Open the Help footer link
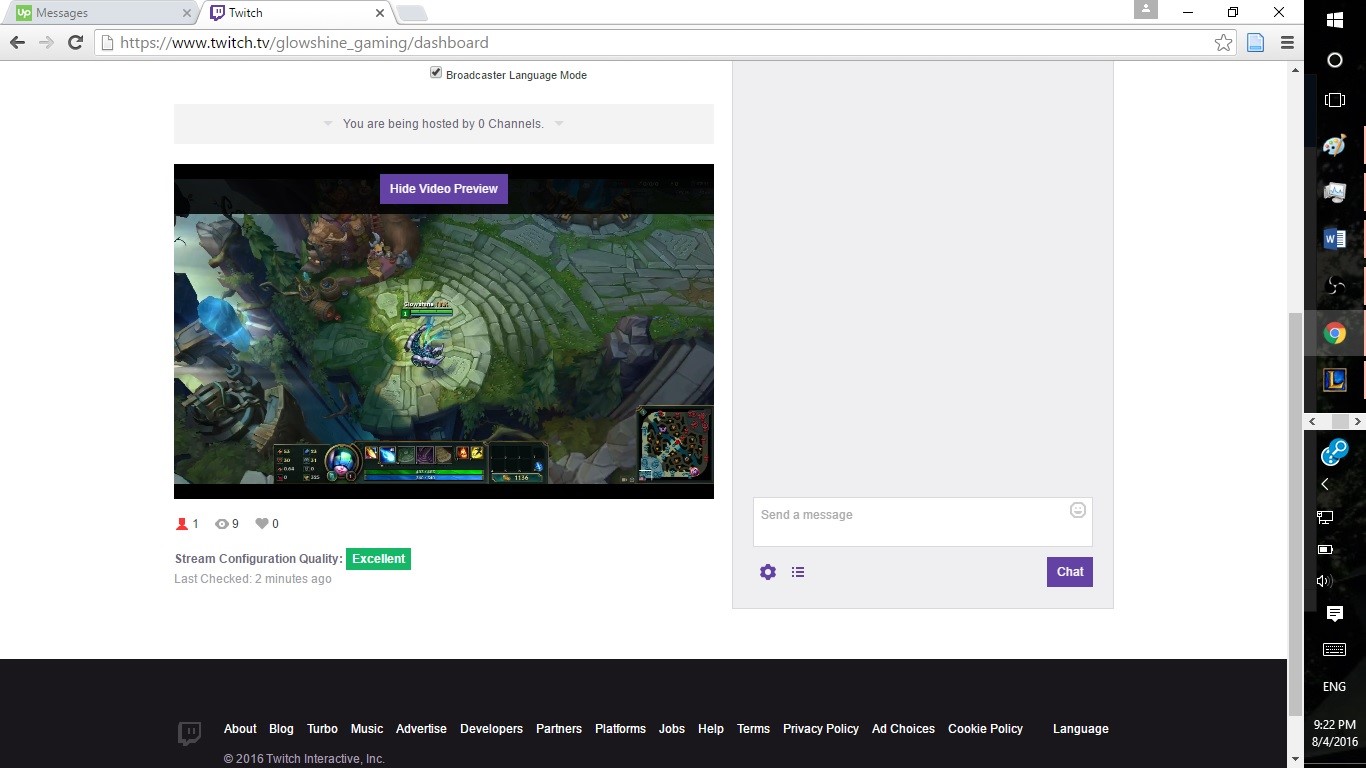Image resolution: width=1366 pixels, height=768 pixels. pyautogui.click(x=711, y=729)
